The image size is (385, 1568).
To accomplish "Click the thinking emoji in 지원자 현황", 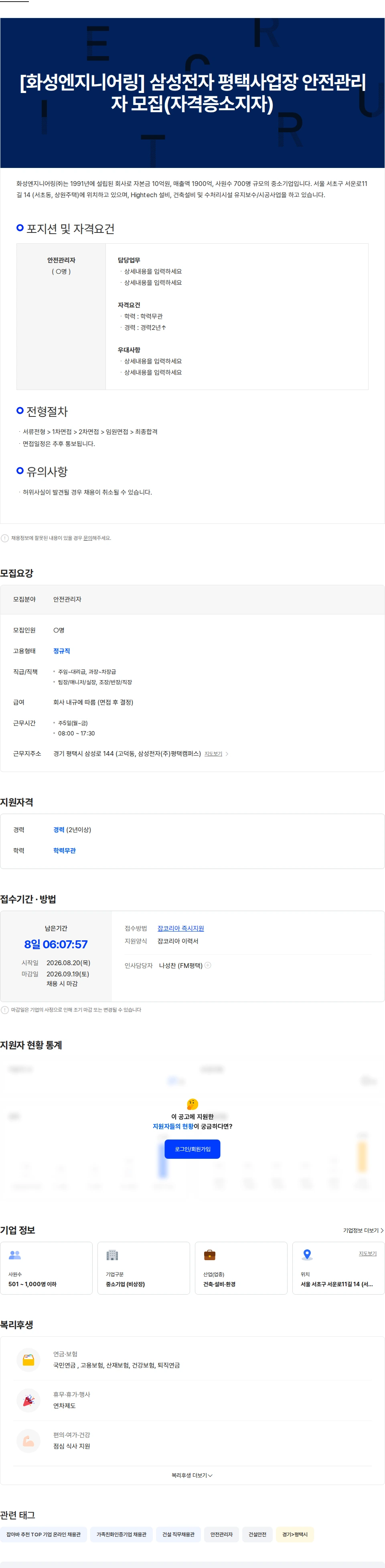I will (x=192, y=1104).
